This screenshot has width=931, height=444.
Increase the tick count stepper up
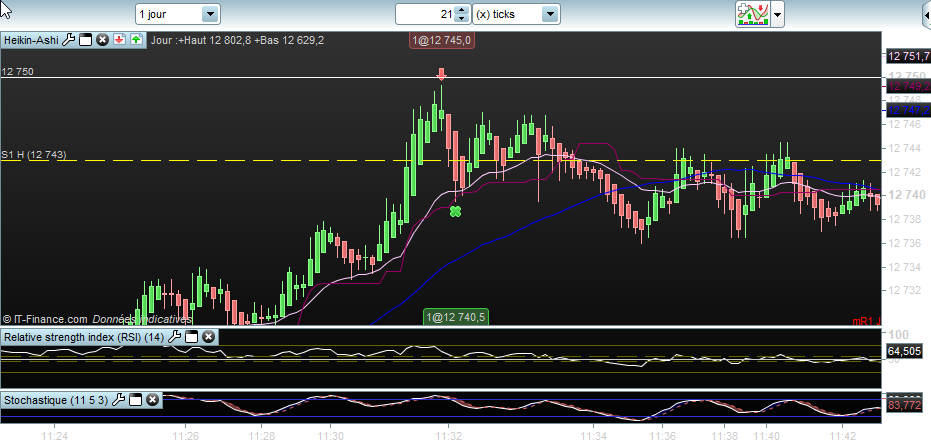[x=461, y=9]
